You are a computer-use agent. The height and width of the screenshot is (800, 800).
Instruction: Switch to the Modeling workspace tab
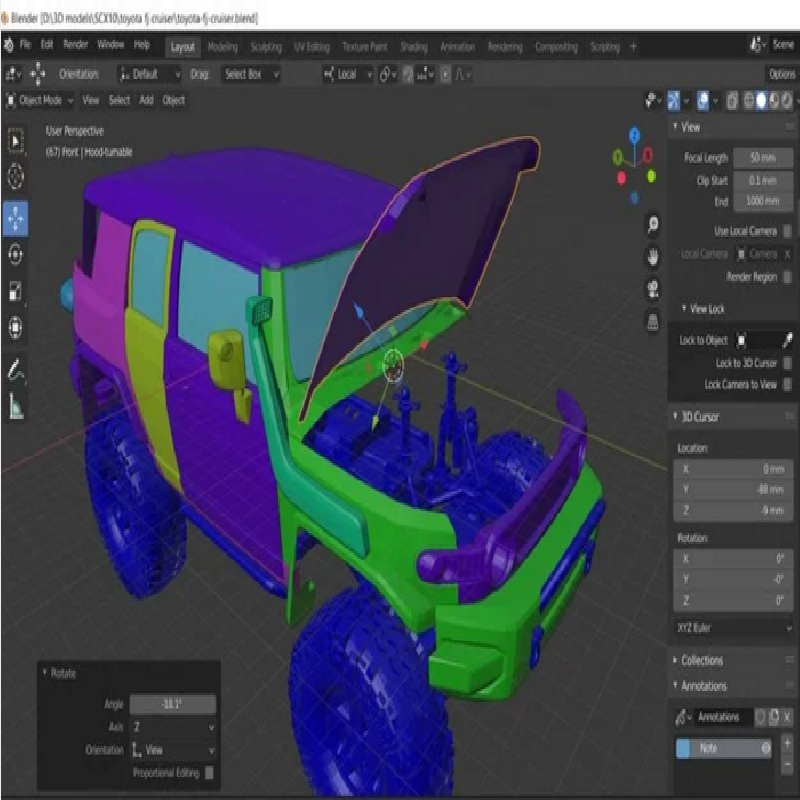point(222,47)
